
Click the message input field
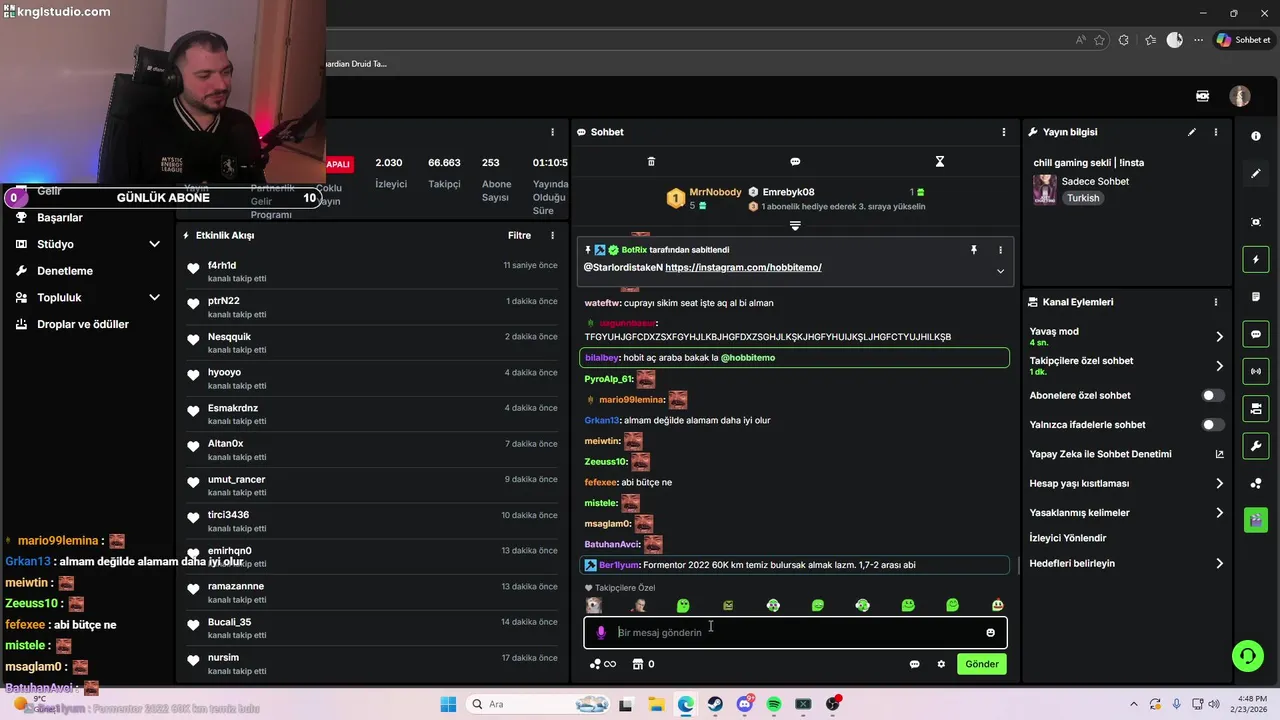click(x=795, y=632)
